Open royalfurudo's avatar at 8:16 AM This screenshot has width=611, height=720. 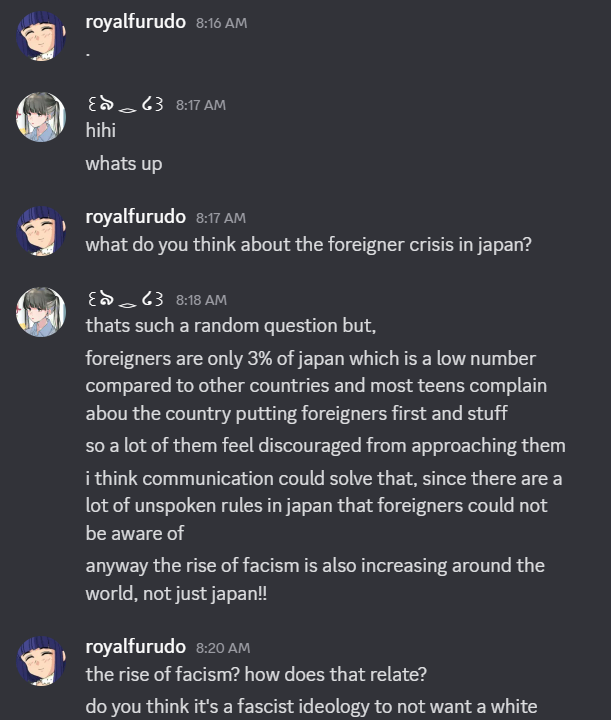tap(41, 36)
